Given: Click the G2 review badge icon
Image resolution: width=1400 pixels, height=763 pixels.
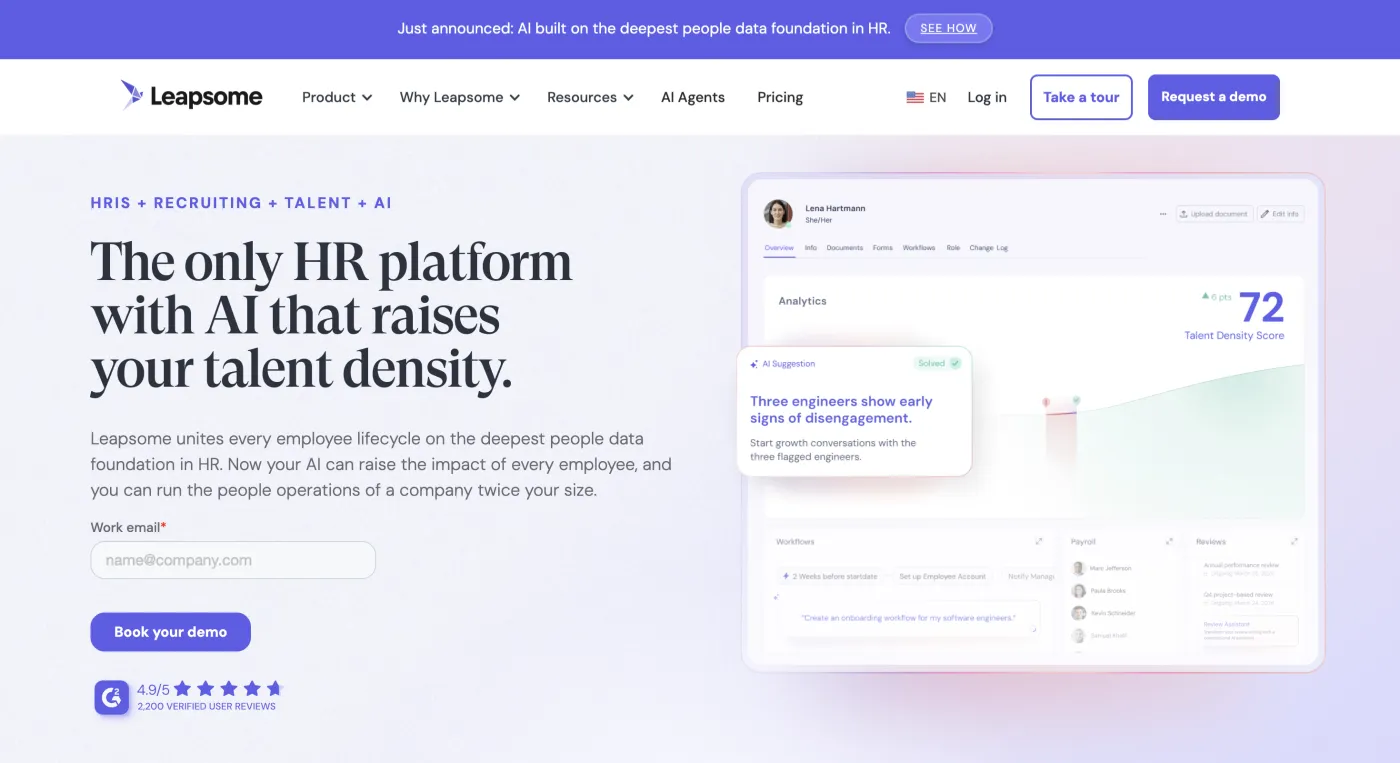Looking at the screenshot, I should point(112,697).
